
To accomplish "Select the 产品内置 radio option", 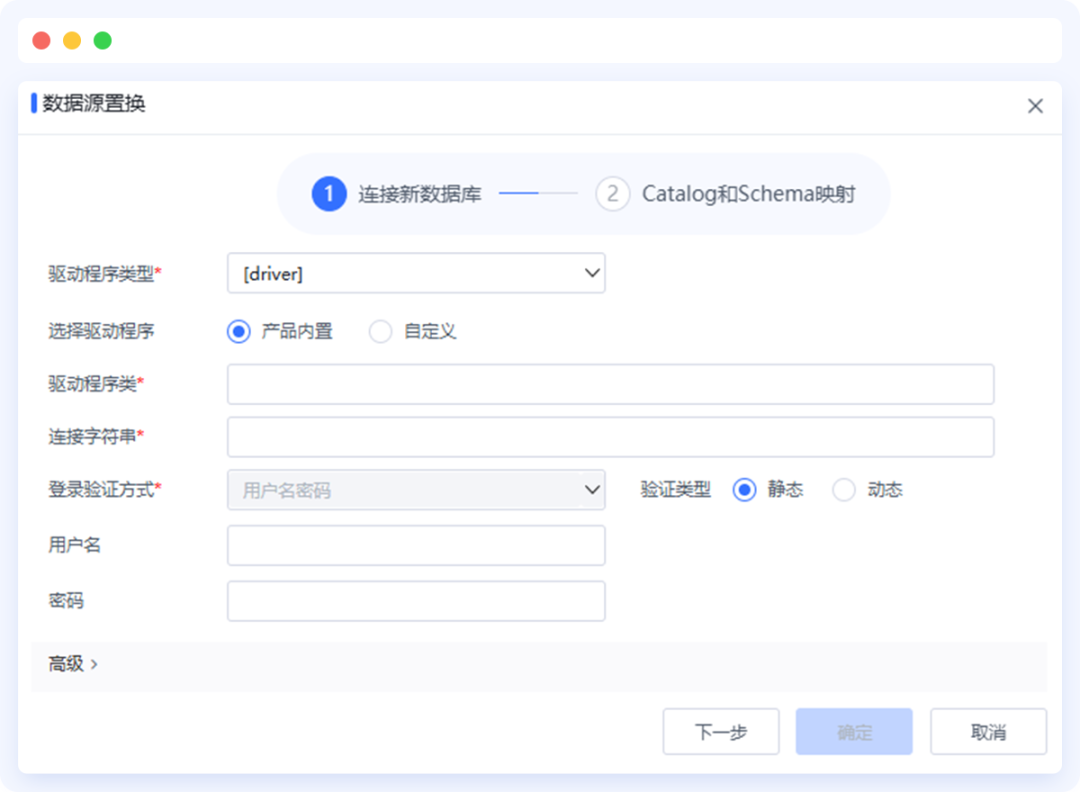I will coord(237,330).
